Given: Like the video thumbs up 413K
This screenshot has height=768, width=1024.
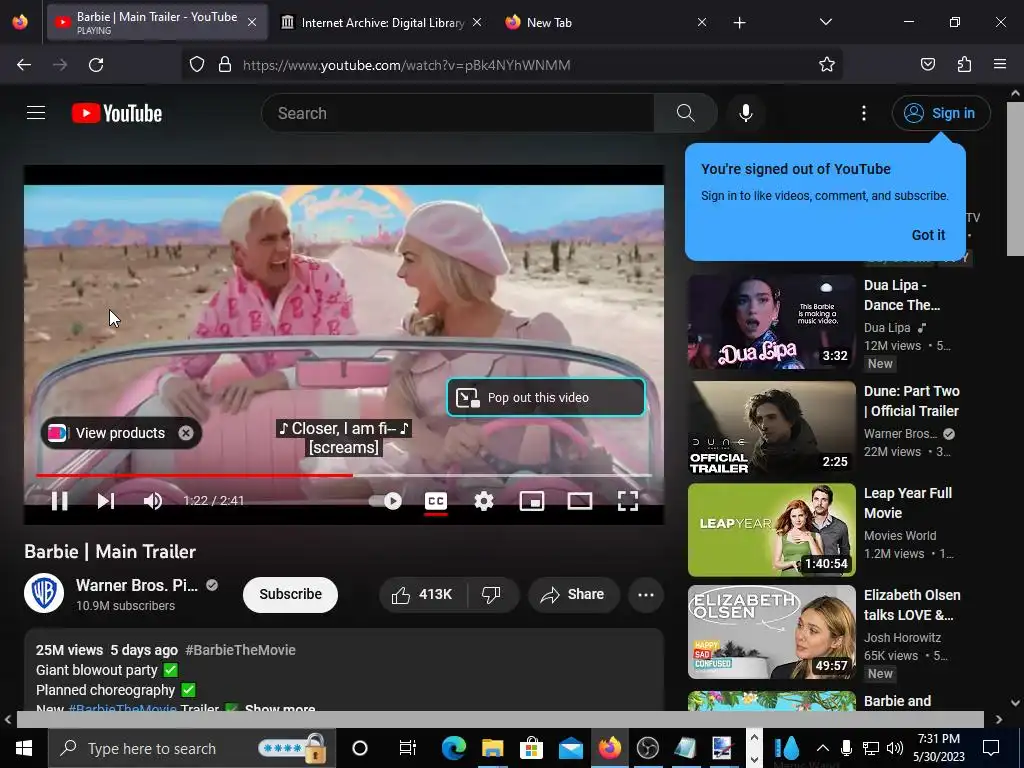Looking at the screenshot, I should click(x=423, y=594).
